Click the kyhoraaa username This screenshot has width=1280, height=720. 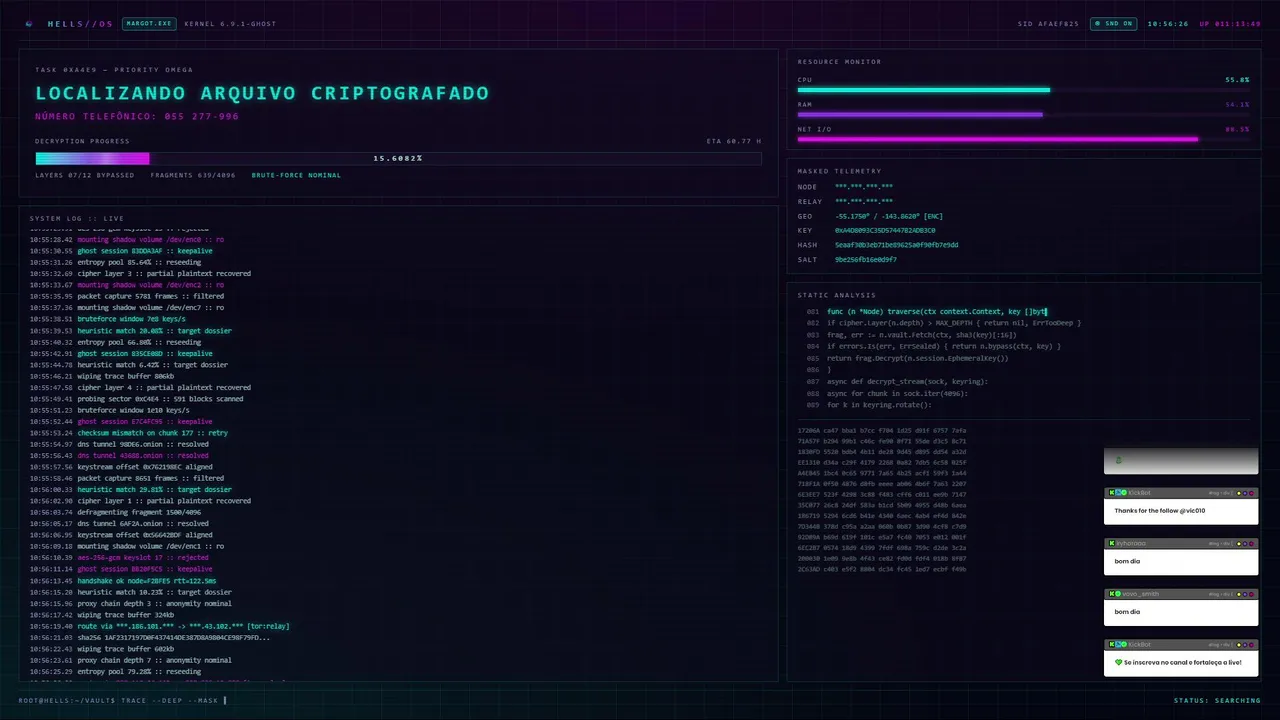tap(1131, 543)
